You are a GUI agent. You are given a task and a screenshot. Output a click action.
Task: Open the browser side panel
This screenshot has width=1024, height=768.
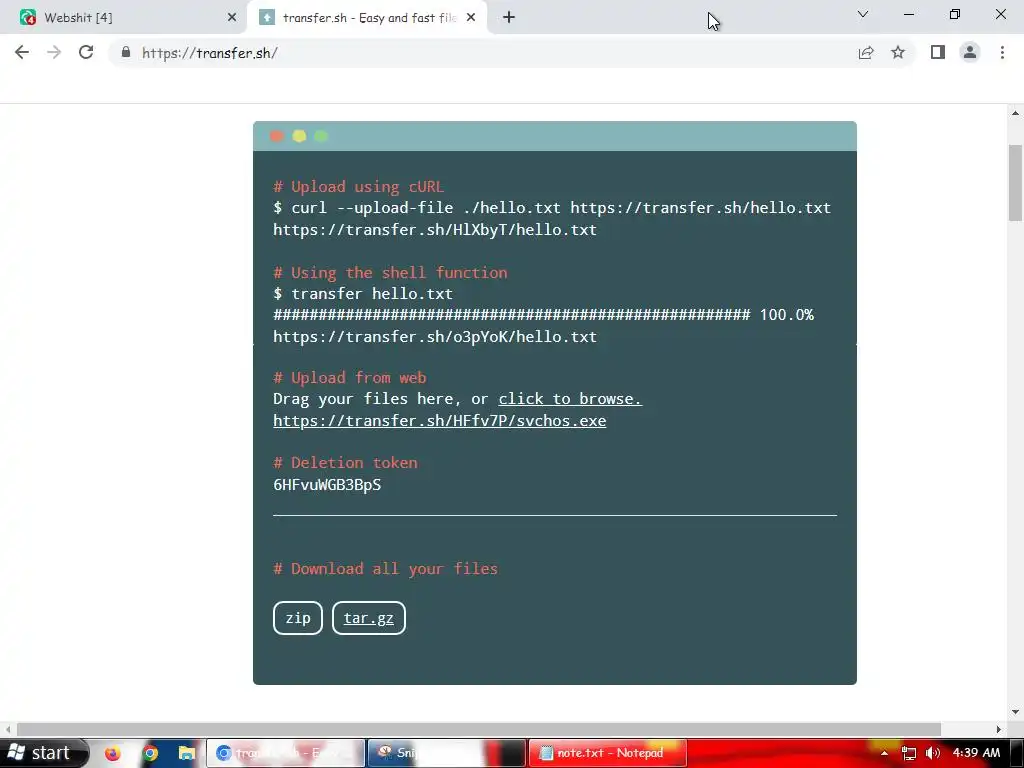[938, 52]
